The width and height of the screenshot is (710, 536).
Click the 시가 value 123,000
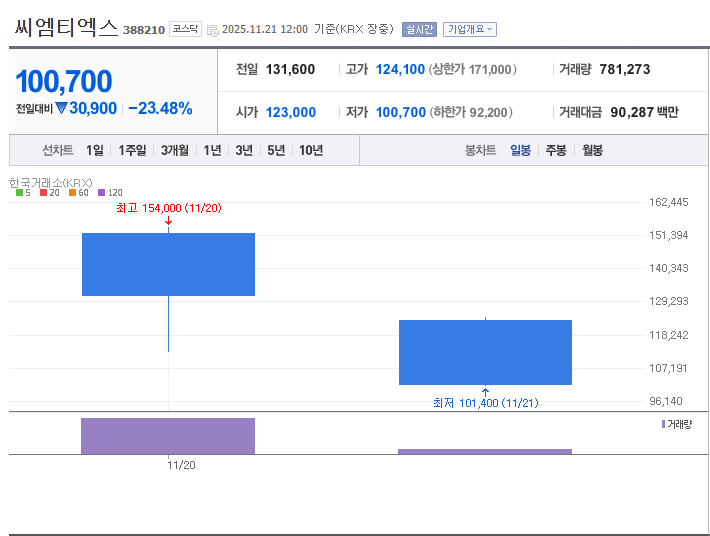(291, 112)
